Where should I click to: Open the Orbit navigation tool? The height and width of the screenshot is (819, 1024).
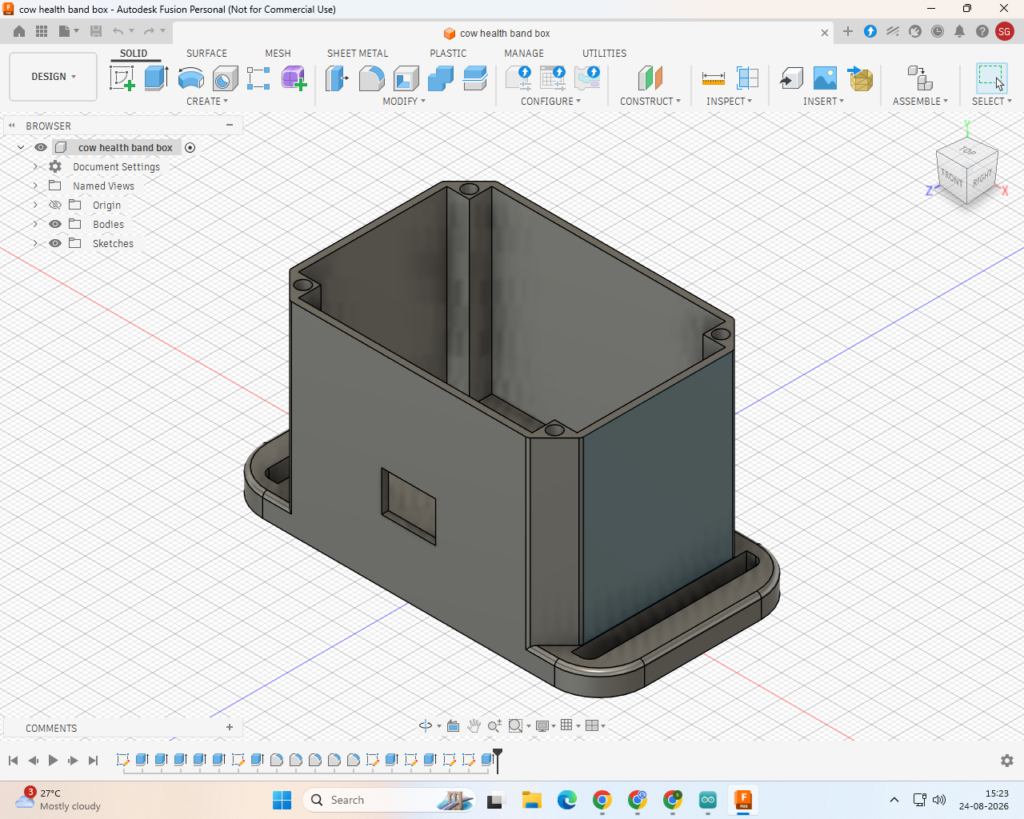[x=425, y=726]
